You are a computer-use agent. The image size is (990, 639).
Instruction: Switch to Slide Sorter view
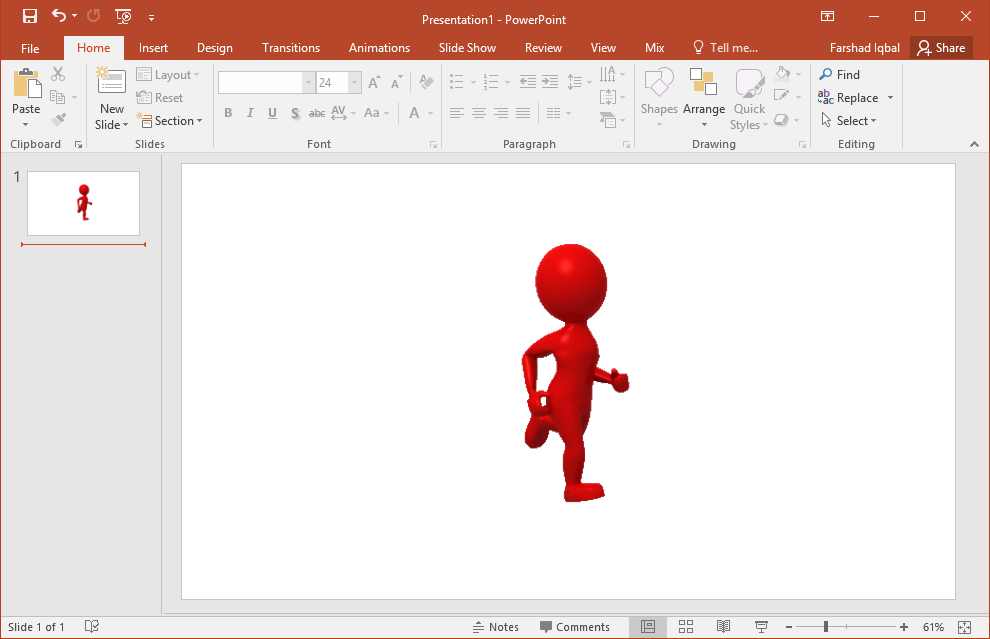click(x=686, y=627)
